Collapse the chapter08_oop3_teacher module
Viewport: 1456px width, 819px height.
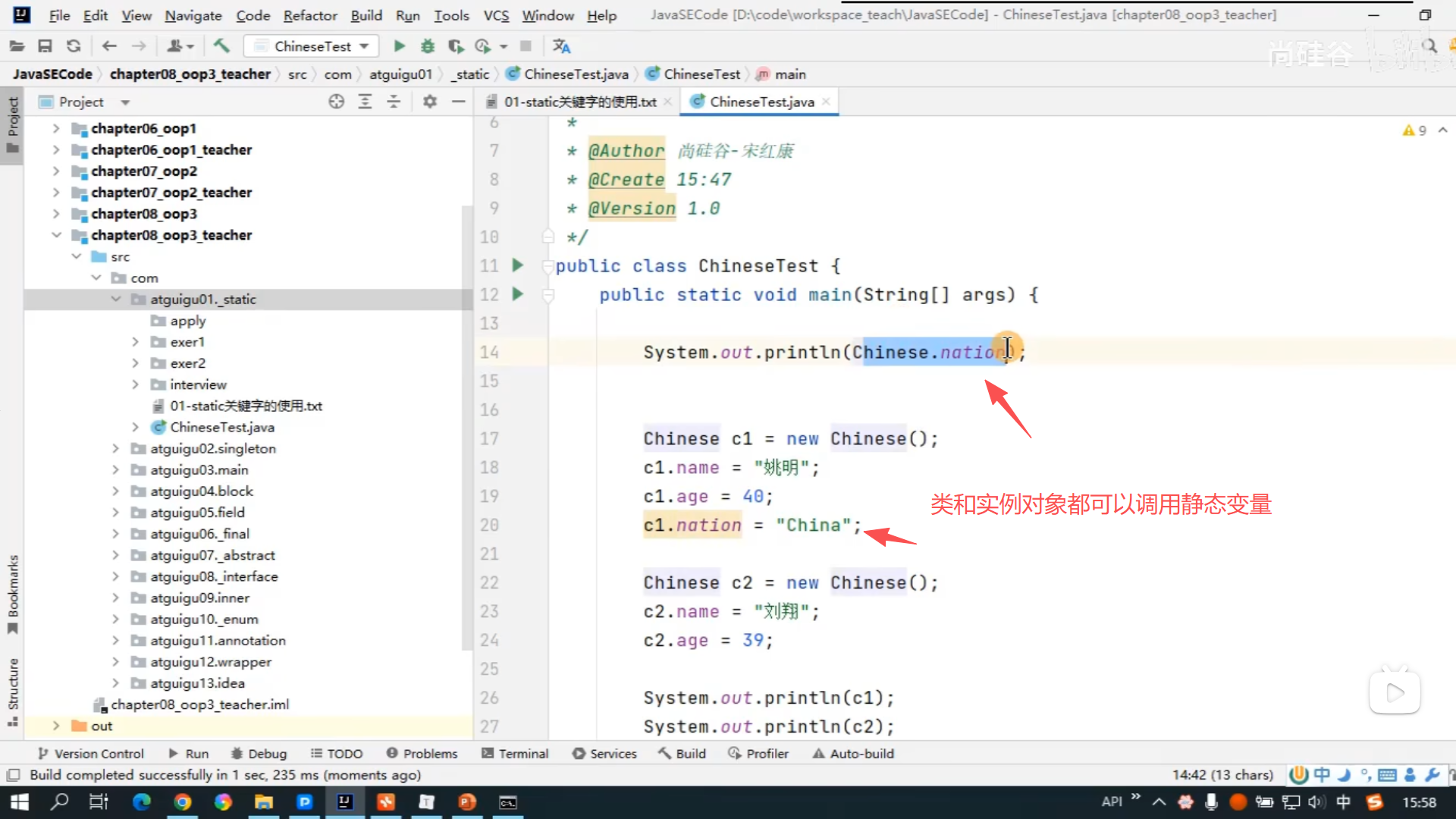coord(56,235)
